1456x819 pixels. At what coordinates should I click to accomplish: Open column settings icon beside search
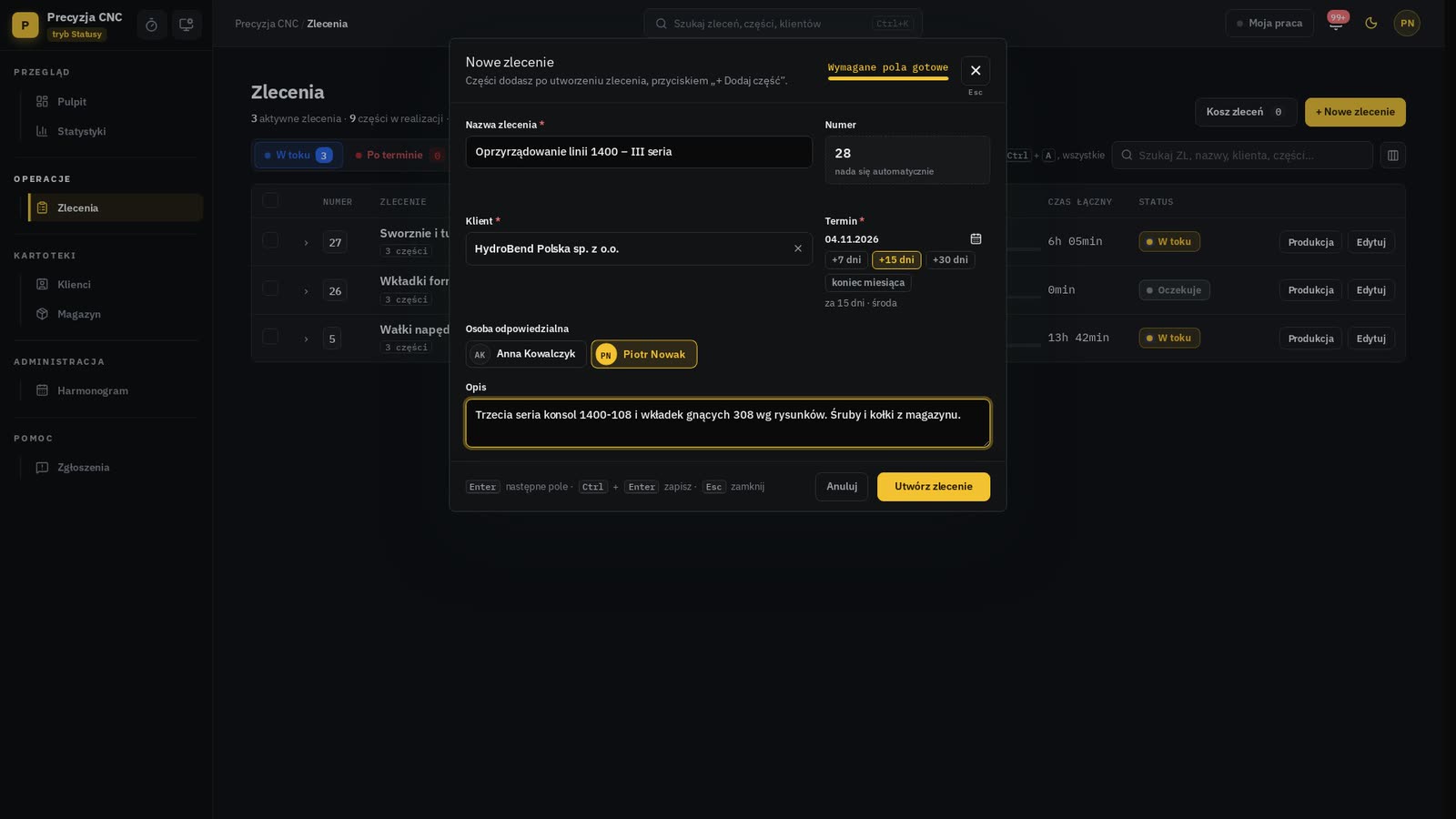(1392, 155)
